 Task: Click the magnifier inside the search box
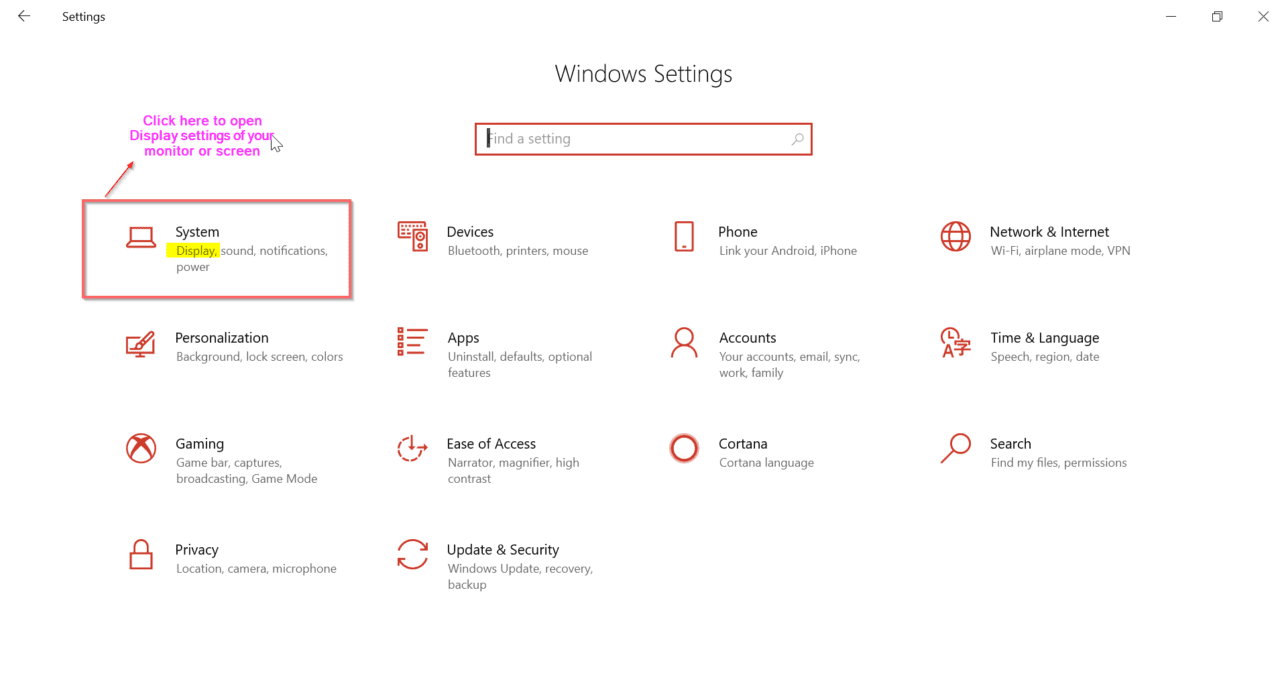coord(797,138)
